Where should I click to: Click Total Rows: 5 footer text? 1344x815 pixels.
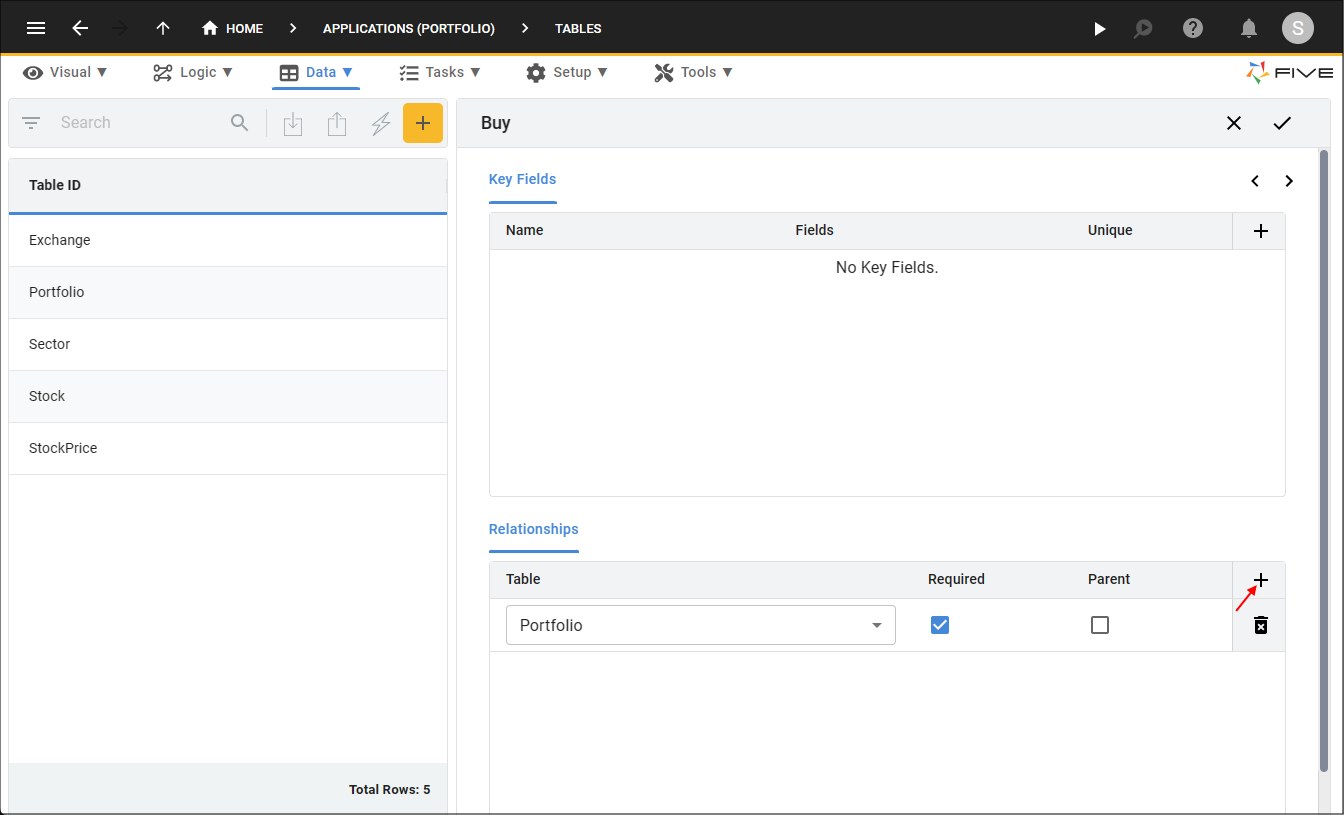pyautogui.click(x=389, y=789)
